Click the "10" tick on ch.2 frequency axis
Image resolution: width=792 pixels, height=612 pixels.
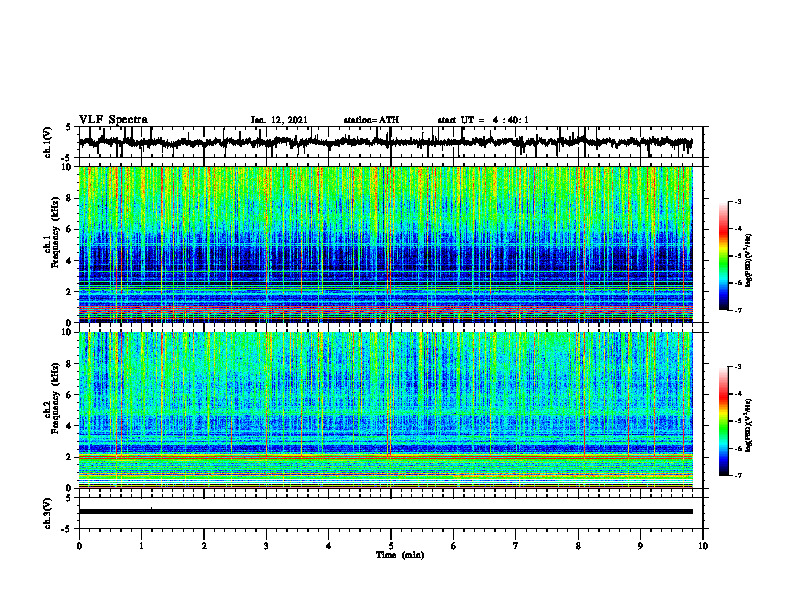(x=68, y=332)
